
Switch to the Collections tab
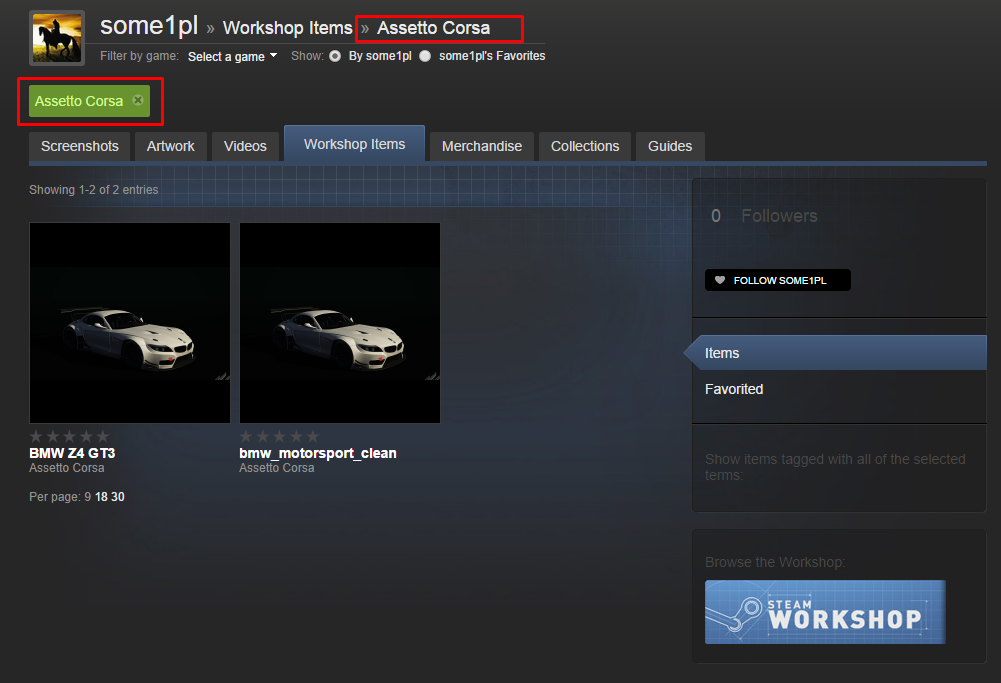click(x=585, y=146)
